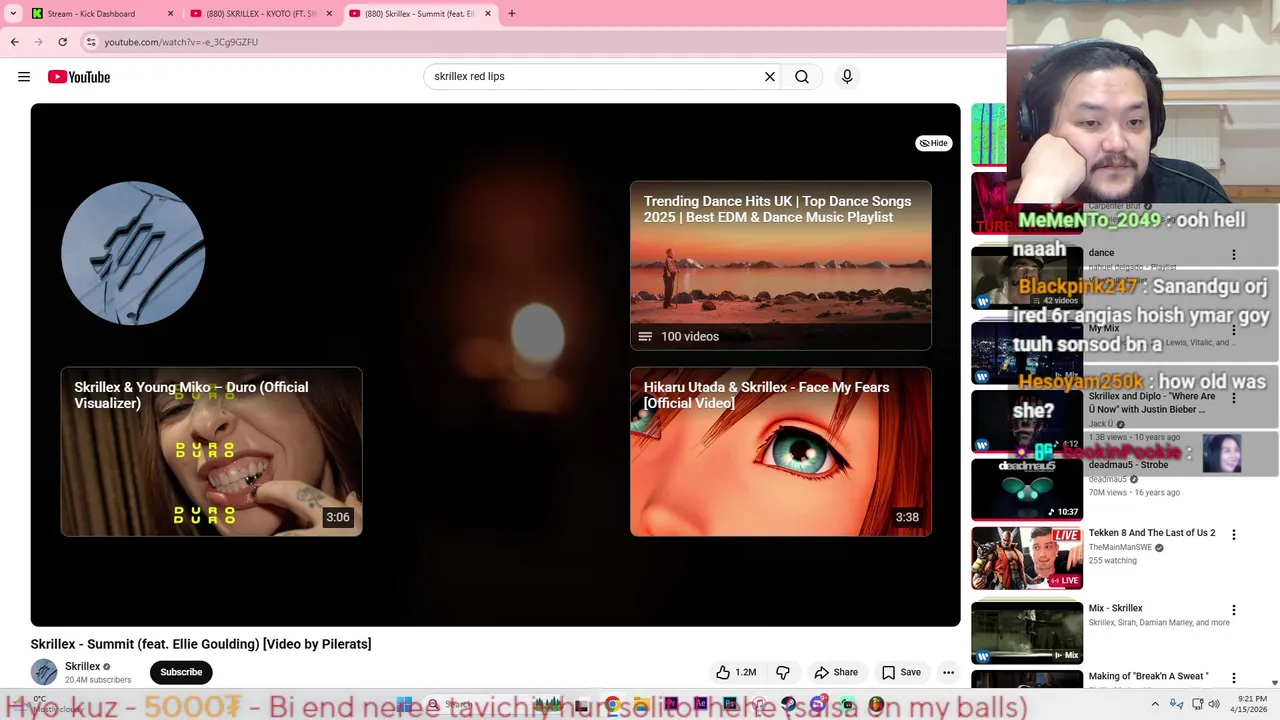1280x720 pixels.
Task: Open options for Tekken 8 live stream
Action: click(1233, 535)
